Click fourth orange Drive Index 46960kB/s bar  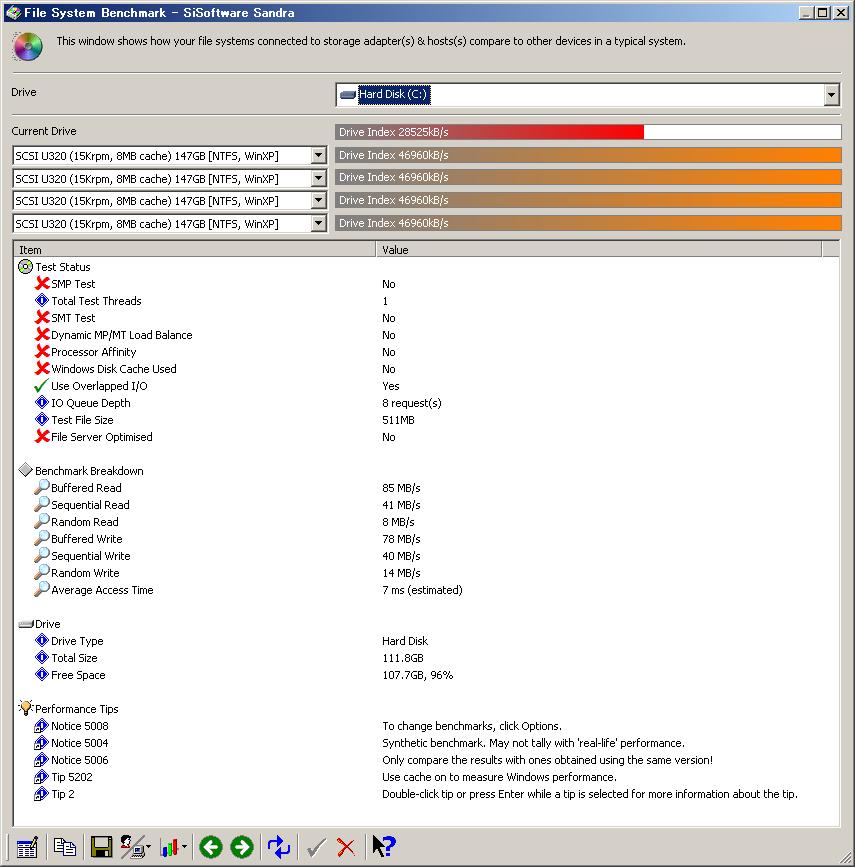point(588,223)
